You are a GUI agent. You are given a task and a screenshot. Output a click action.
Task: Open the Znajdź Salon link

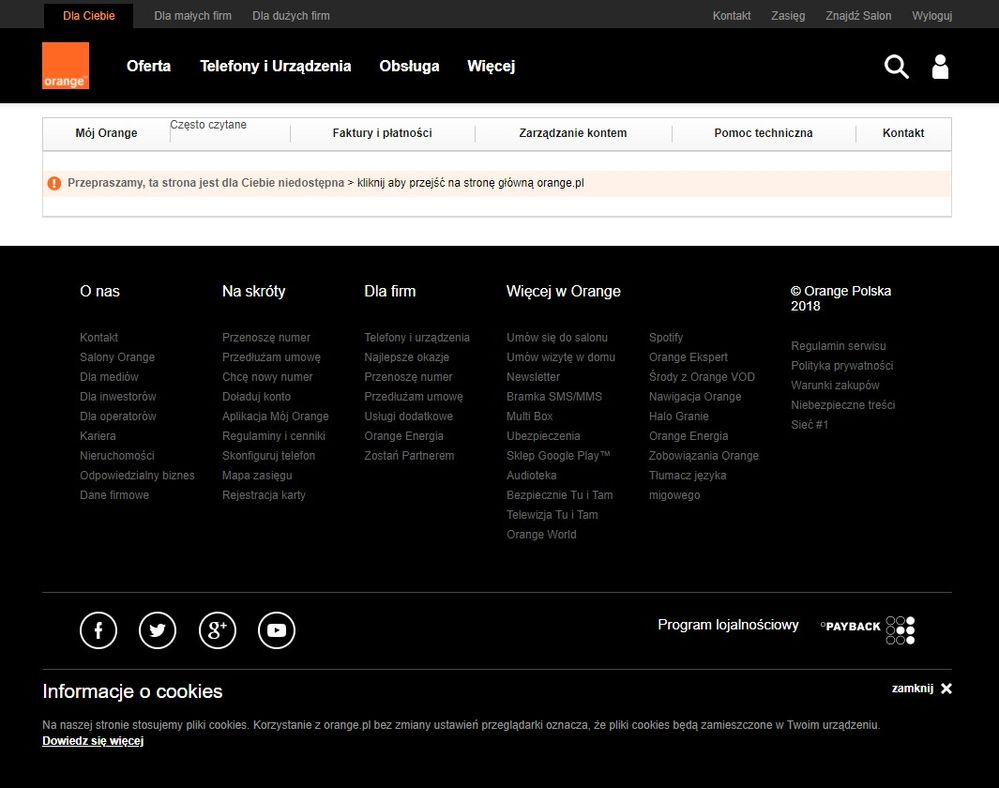(x=858, y=16)
